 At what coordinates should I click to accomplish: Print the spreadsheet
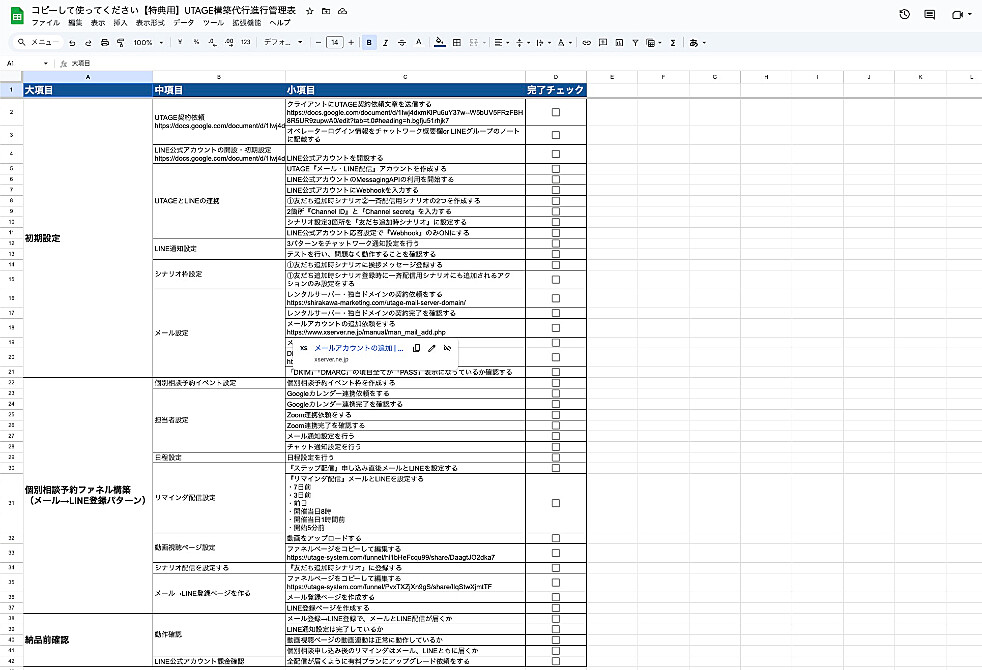105,43
